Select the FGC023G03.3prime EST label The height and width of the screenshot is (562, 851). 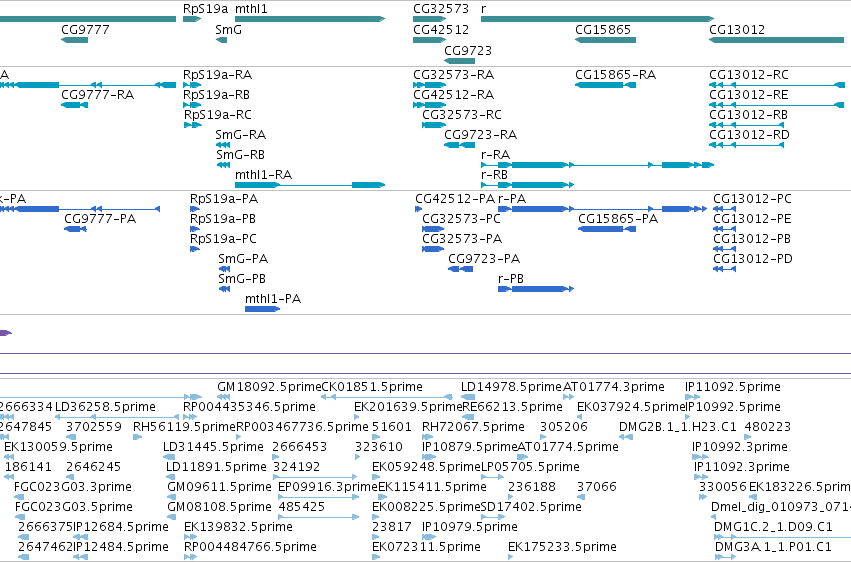pyautogui.click(x=73, y=488)
